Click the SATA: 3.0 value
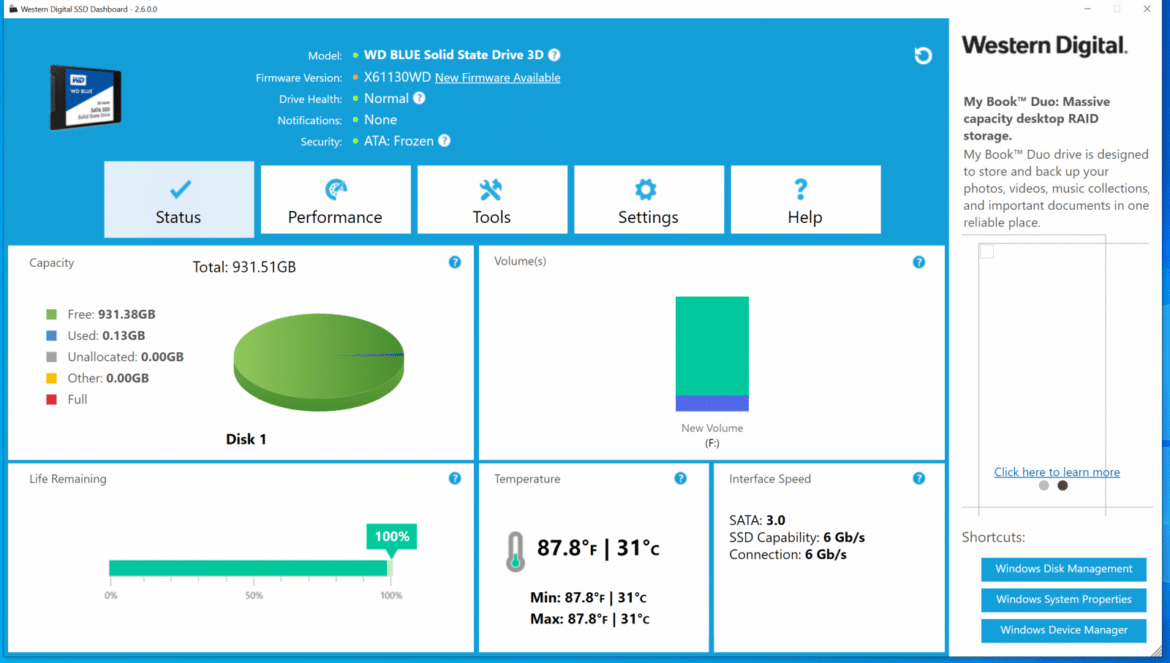Screen dimensions: 1170x663 coord(757,521)
